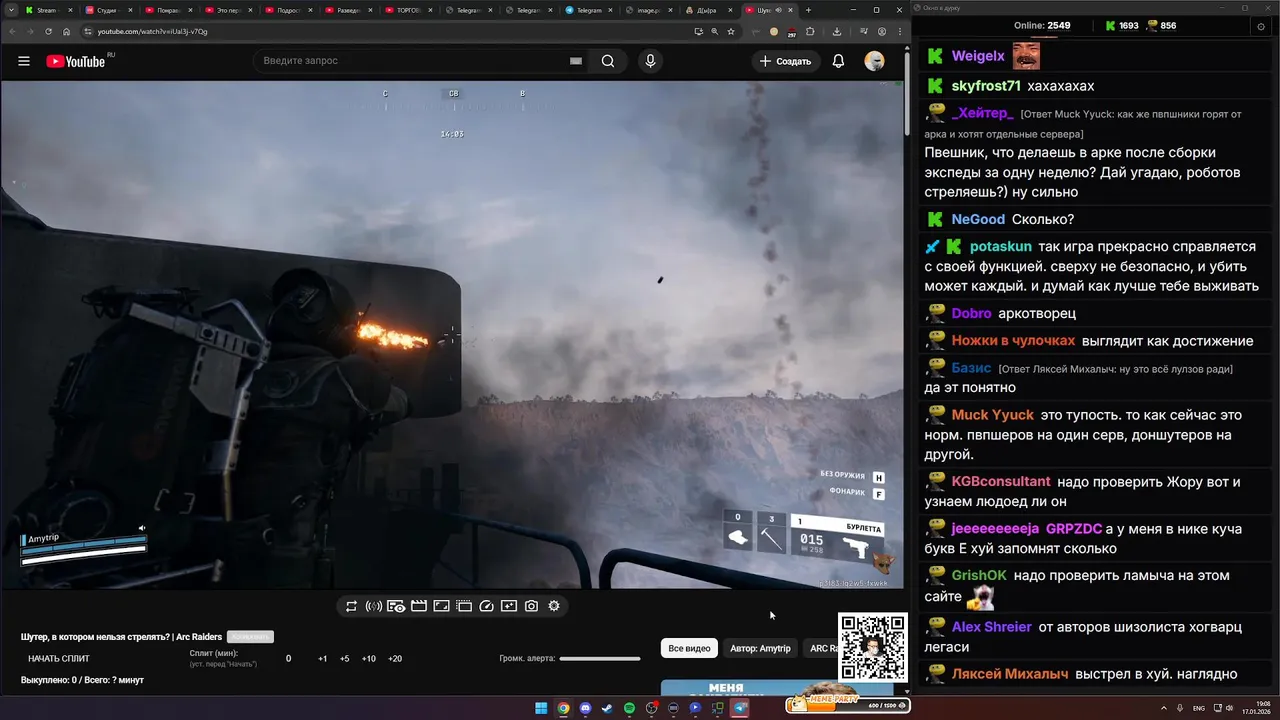Open the Chrome extensions puzzle icon
Image resolution: width=1280 pixels, height=720 pixels.
tap(811, 31)
